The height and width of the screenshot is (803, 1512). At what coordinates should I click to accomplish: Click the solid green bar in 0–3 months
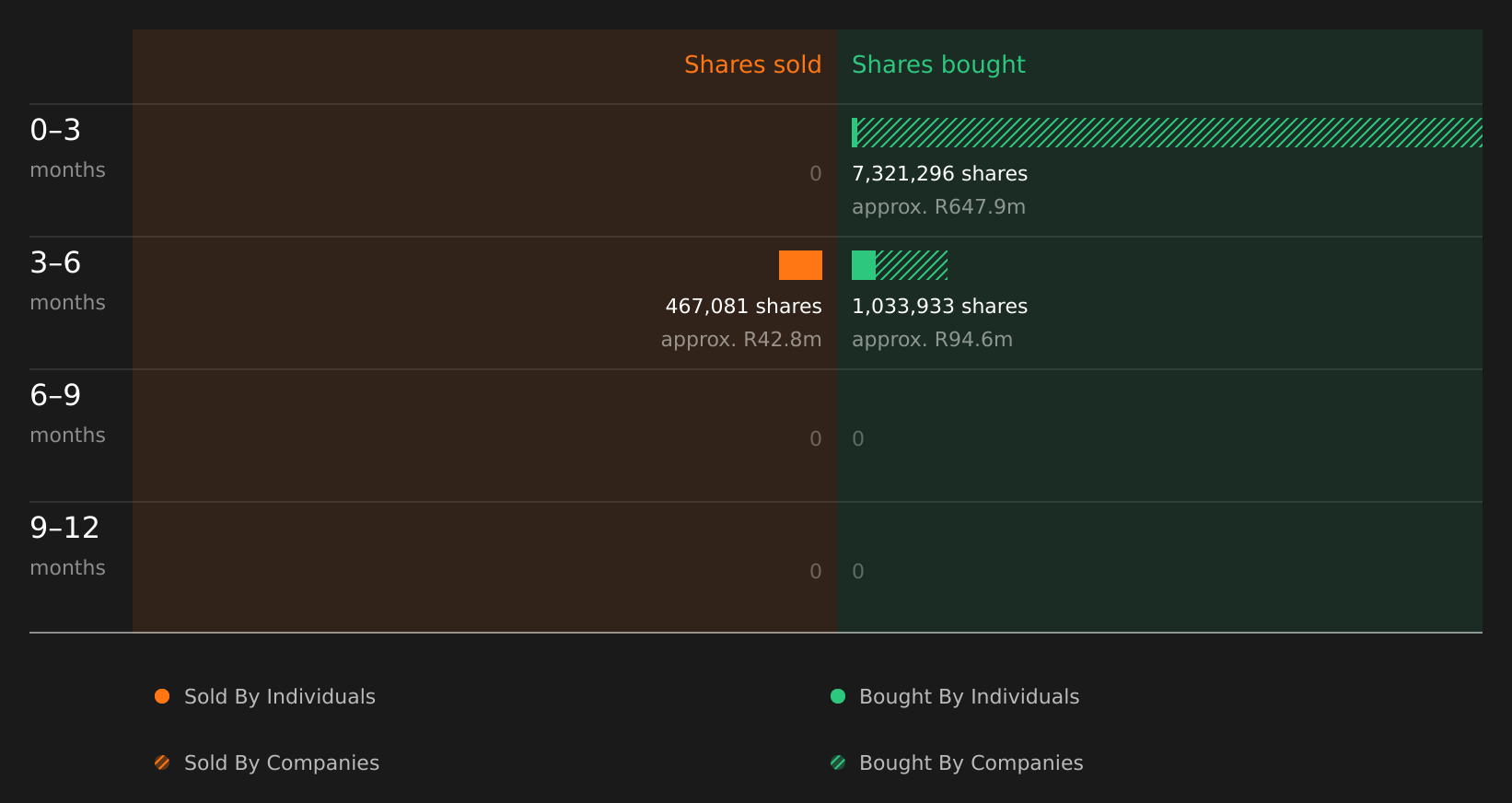pos(855,133)
